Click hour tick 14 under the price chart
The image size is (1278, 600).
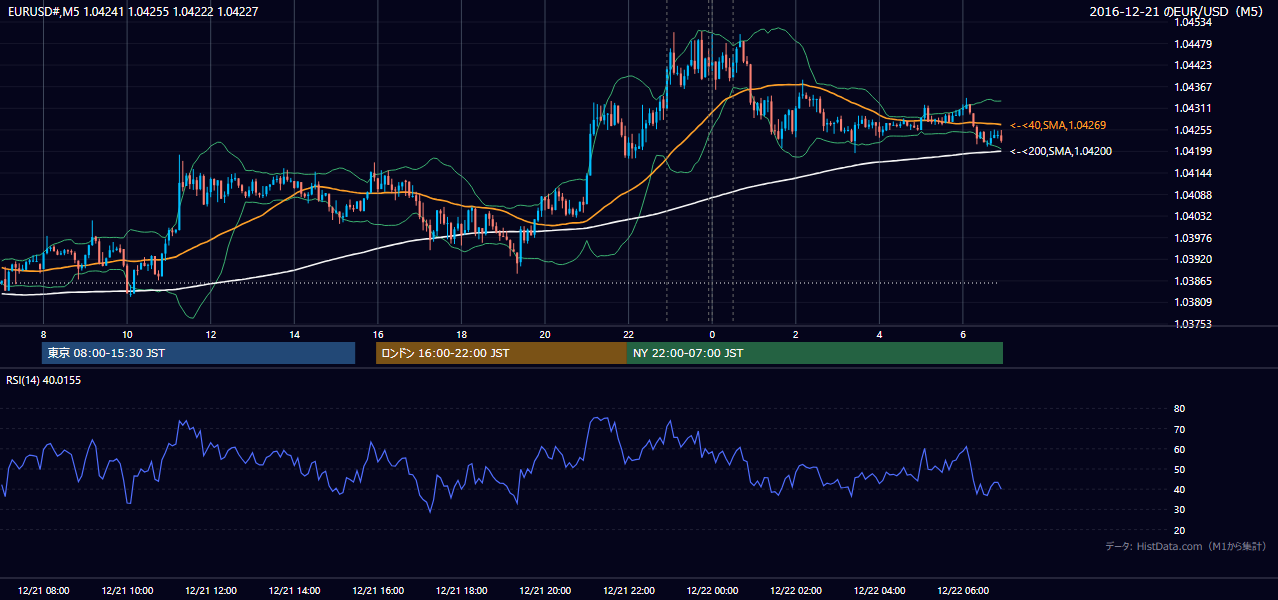point(294,334)
